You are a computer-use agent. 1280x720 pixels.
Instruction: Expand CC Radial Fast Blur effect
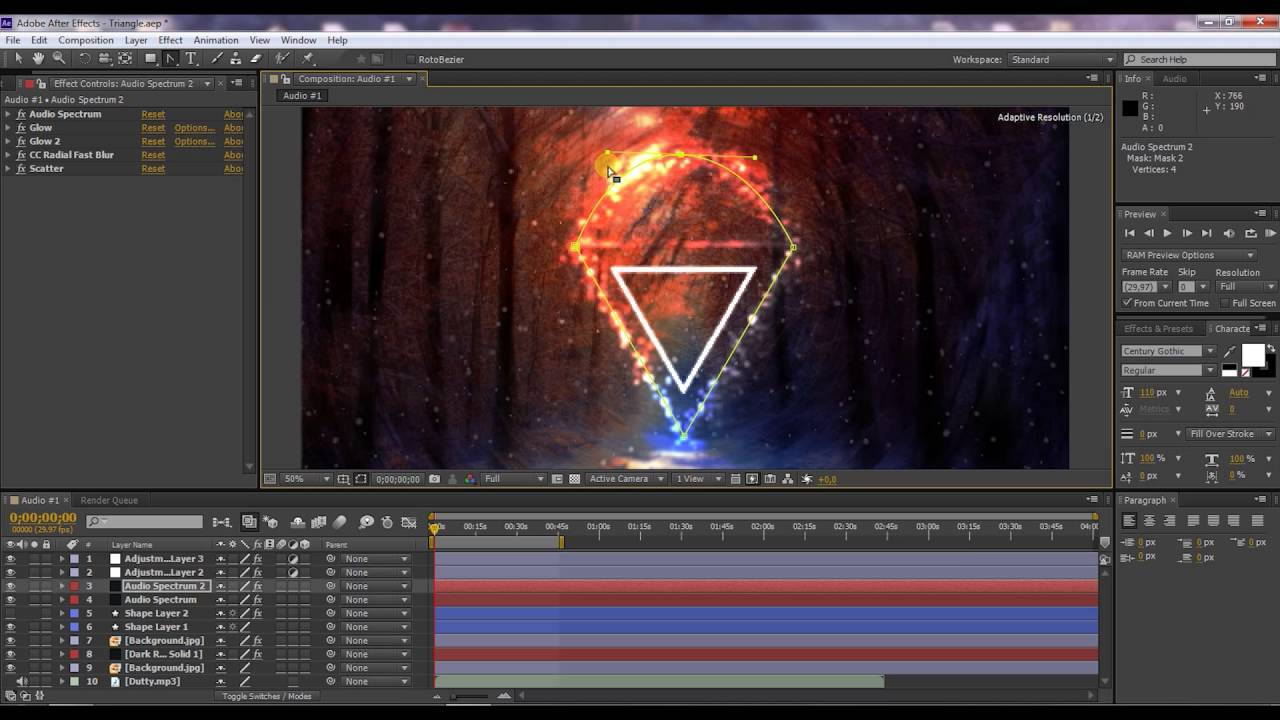coord(8,155)
